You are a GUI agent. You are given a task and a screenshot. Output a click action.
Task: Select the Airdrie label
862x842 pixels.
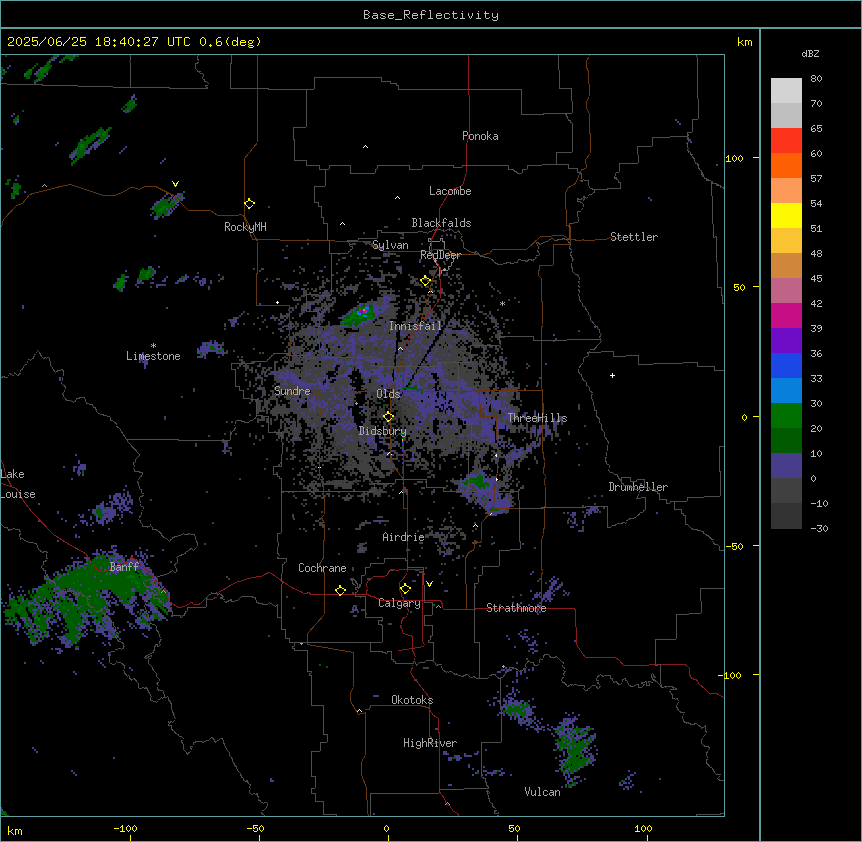point(403,537)
